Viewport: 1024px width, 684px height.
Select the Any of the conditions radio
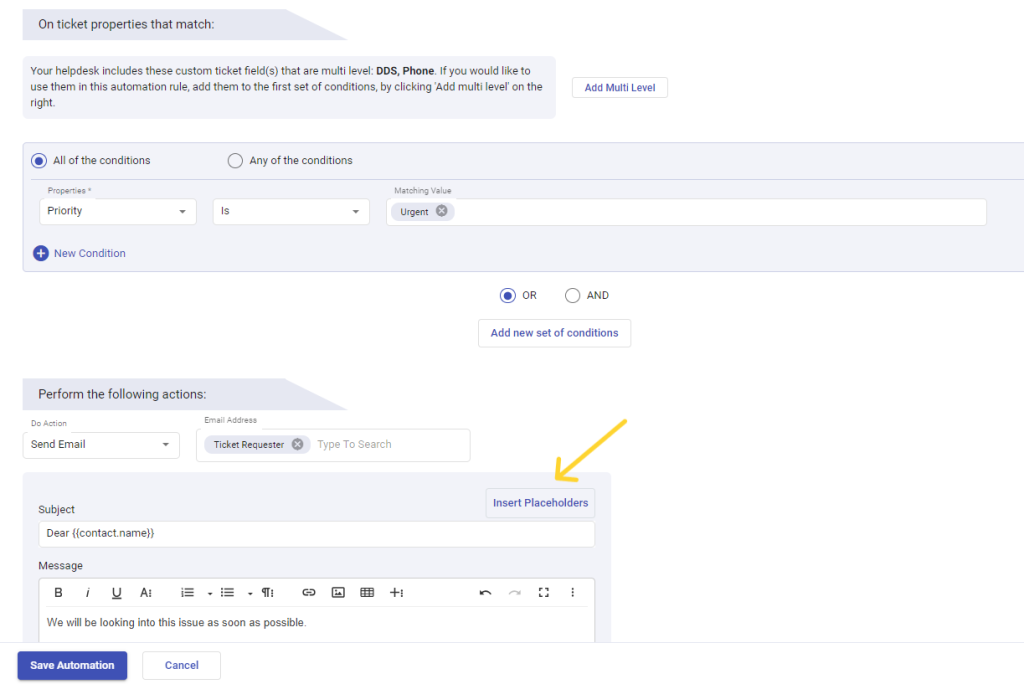coord(235,160)
